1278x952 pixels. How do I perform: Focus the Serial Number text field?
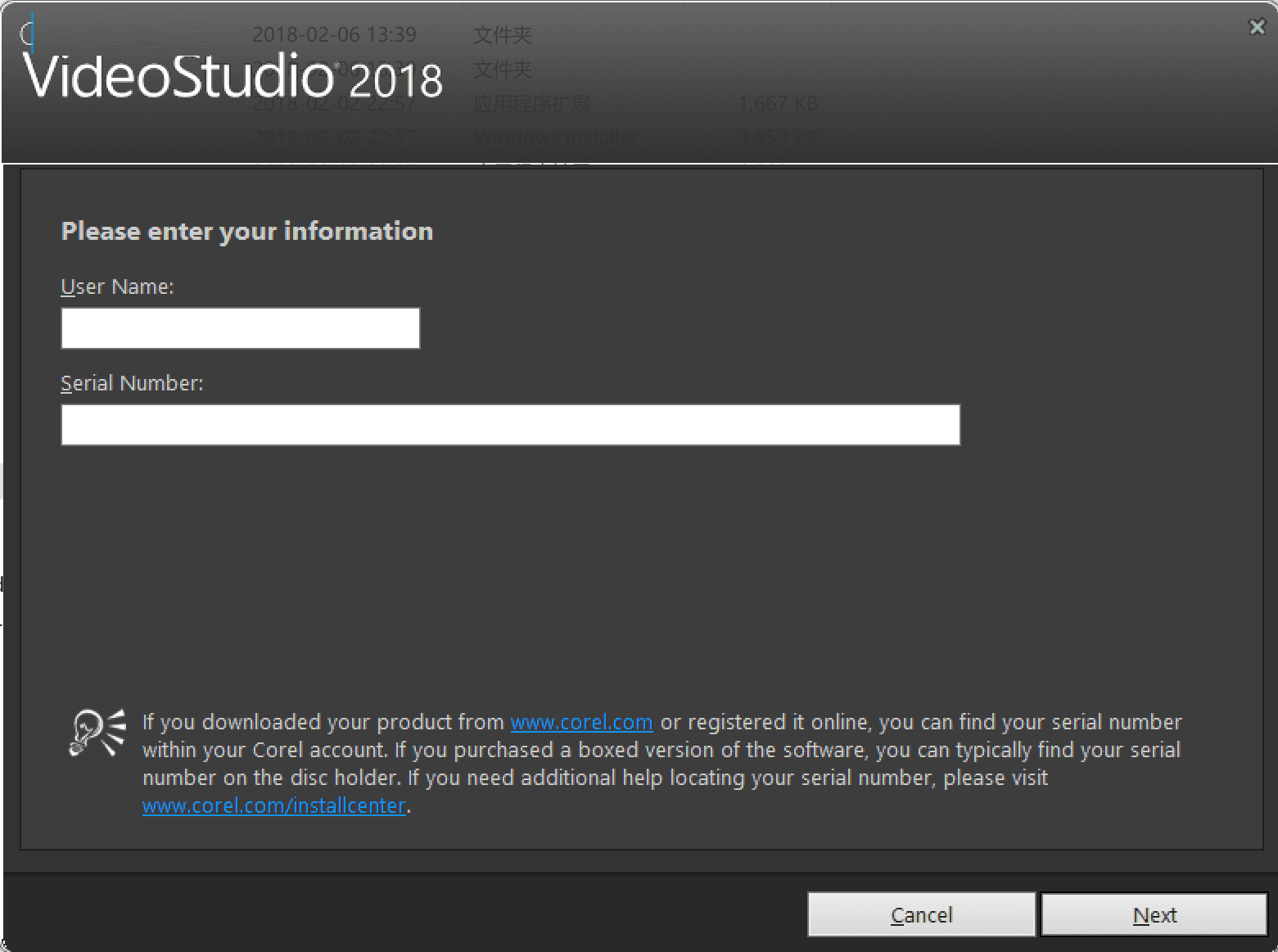tap(510, 425)
